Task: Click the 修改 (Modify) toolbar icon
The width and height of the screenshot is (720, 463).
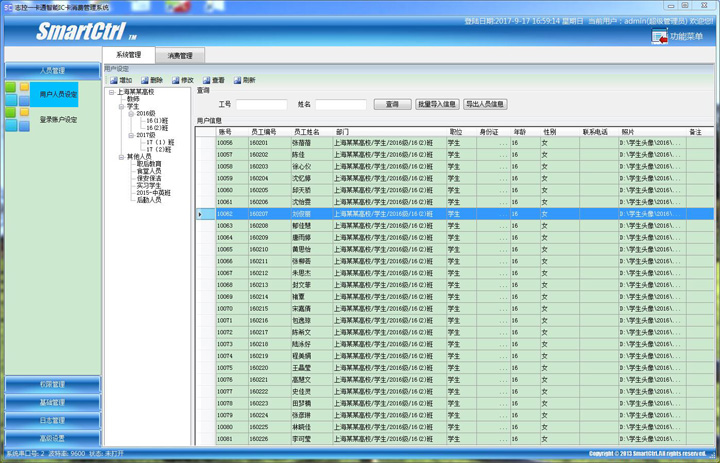Action: pos(175,80)
